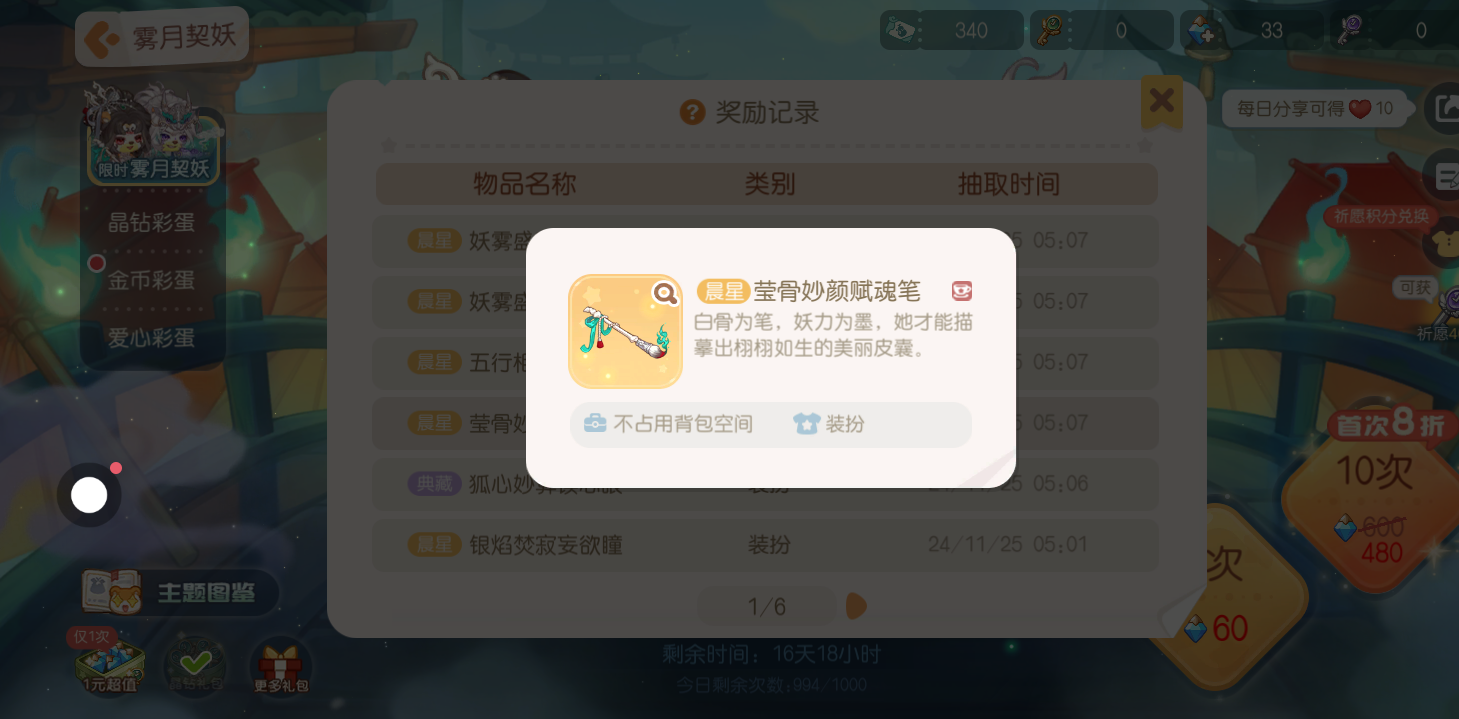The width and height of the screenshot is (1459, 719).
Task: Tap the magnifier on the item thumbnail
Action: [664, 293]
